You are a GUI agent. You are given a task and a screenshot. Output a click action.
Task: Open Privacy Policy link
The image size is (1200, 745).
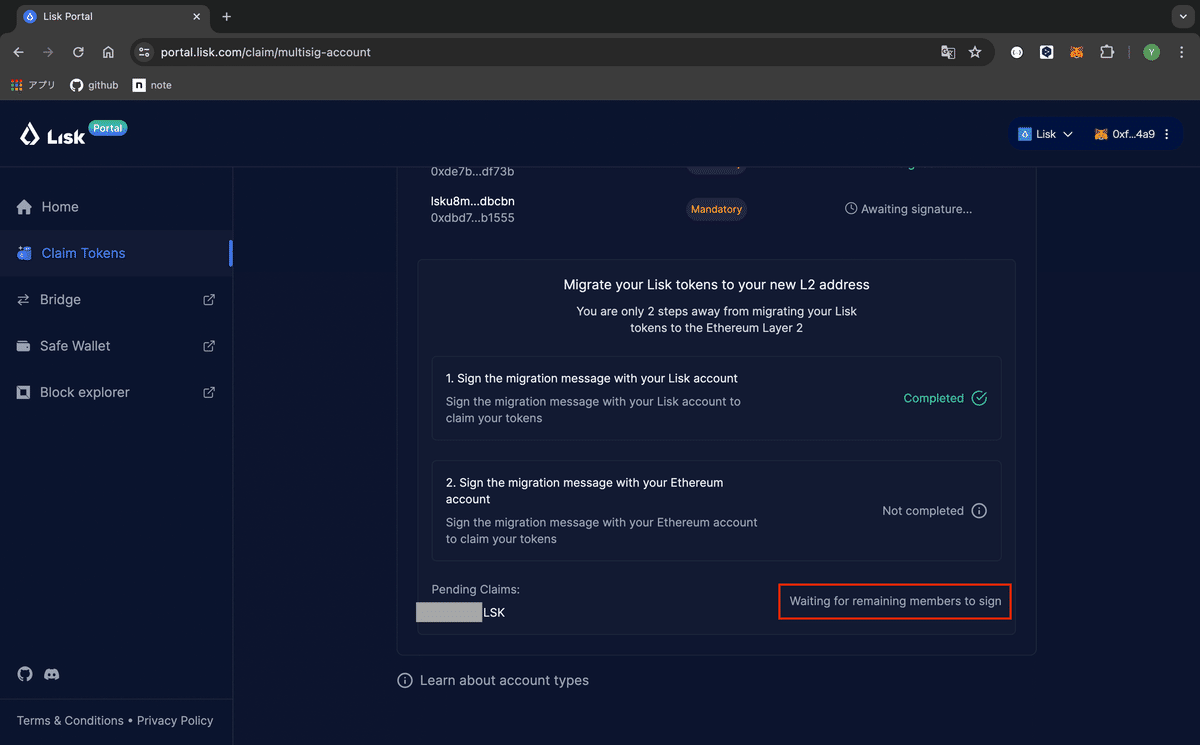[175, 721]
